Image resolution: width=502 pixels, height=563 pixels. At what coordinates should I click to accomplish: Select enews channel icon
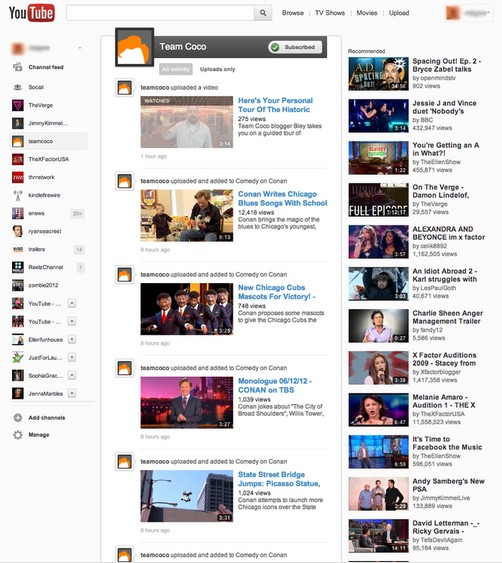[18, 213]
